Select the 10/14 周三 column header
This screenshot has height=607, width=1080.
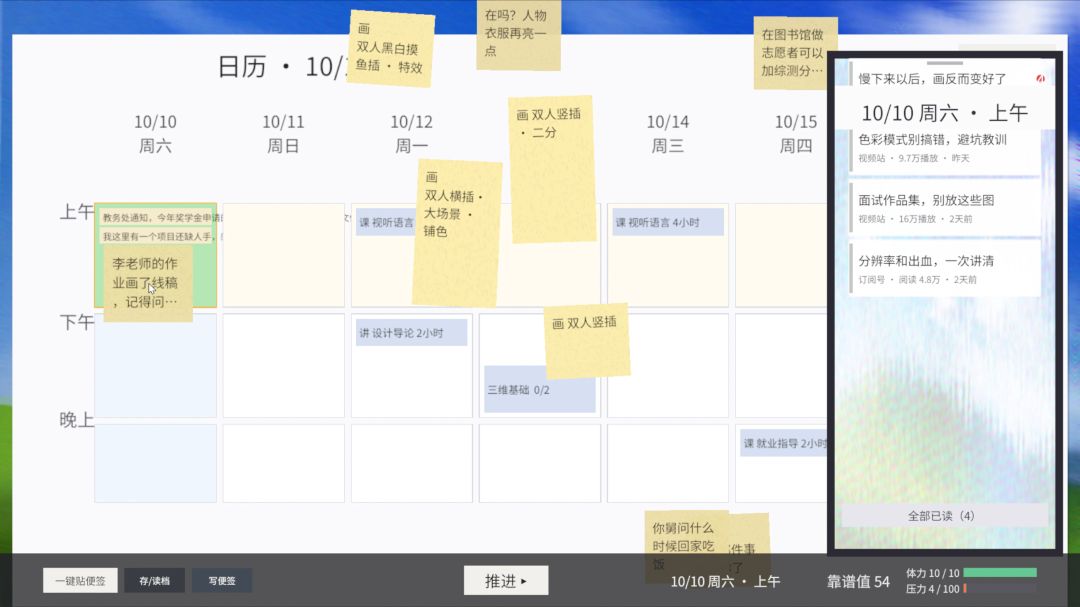point(667,134)
